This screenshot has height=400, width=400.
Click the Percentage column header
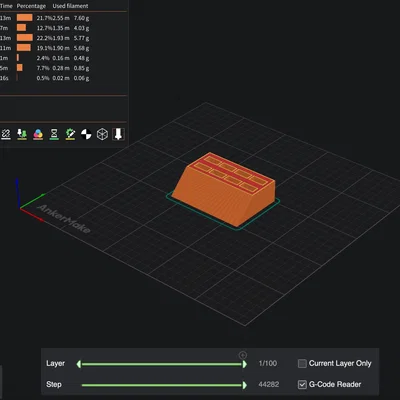31,6
